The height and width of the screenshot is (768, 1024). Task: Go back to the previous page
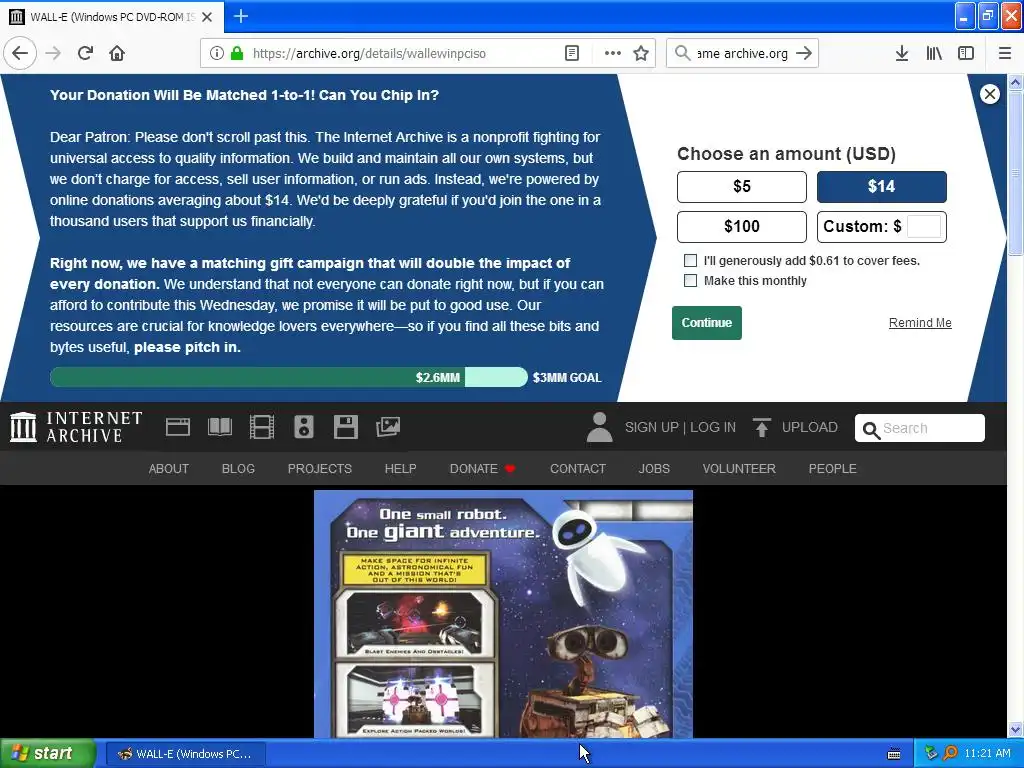click(20, 53)
